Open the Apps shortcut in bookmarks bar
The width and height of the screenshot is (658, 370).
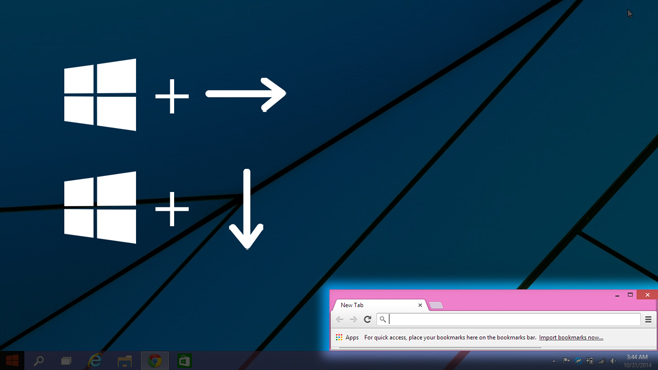(347, 337)
